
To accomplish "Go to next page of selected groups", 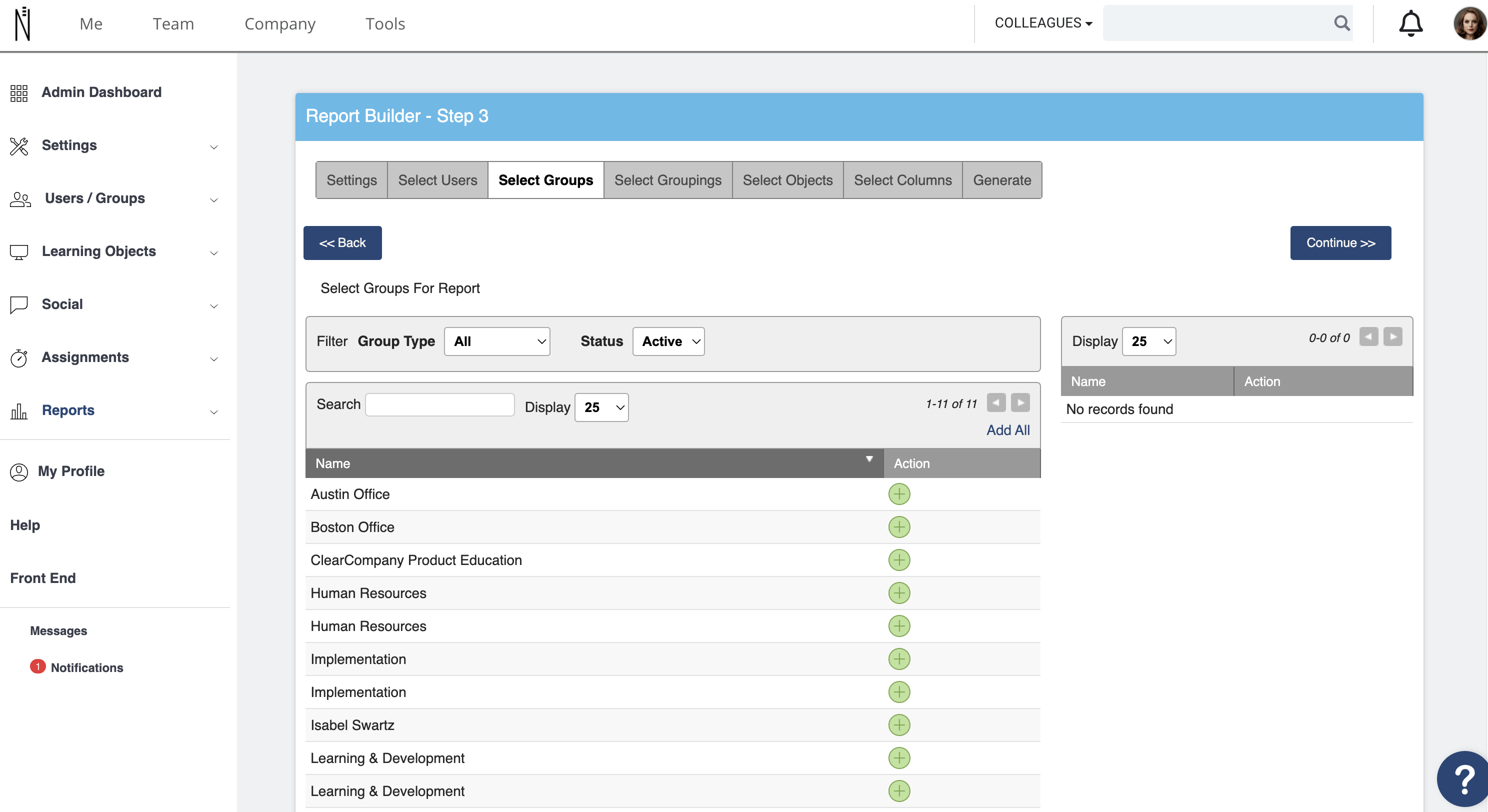I will click(x=1392, y=336).
